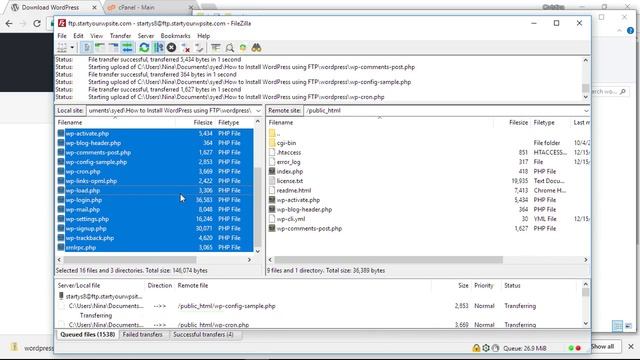Image resolution: width=640 pixels, height=360 pixels.
Task: Click the wp-cron.php file icon locally
Action: pyautogui.click(x=61, y=171)
